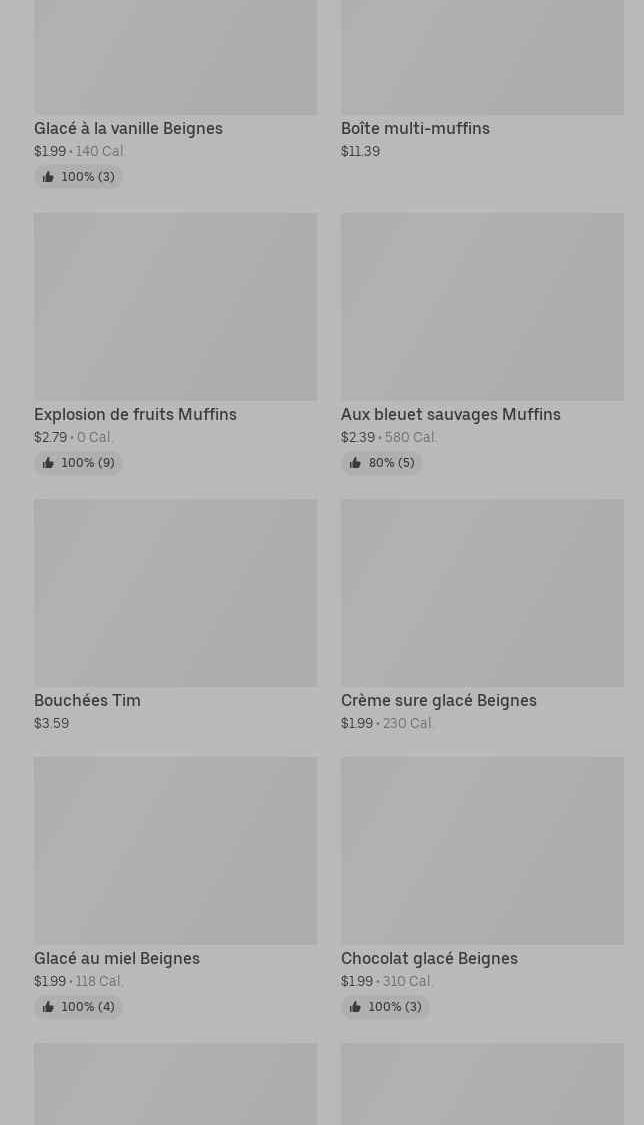The image size is (644, 1125).
Task: Select the Crème sure glacé Beignes title
Action: [x=438, y=700]
